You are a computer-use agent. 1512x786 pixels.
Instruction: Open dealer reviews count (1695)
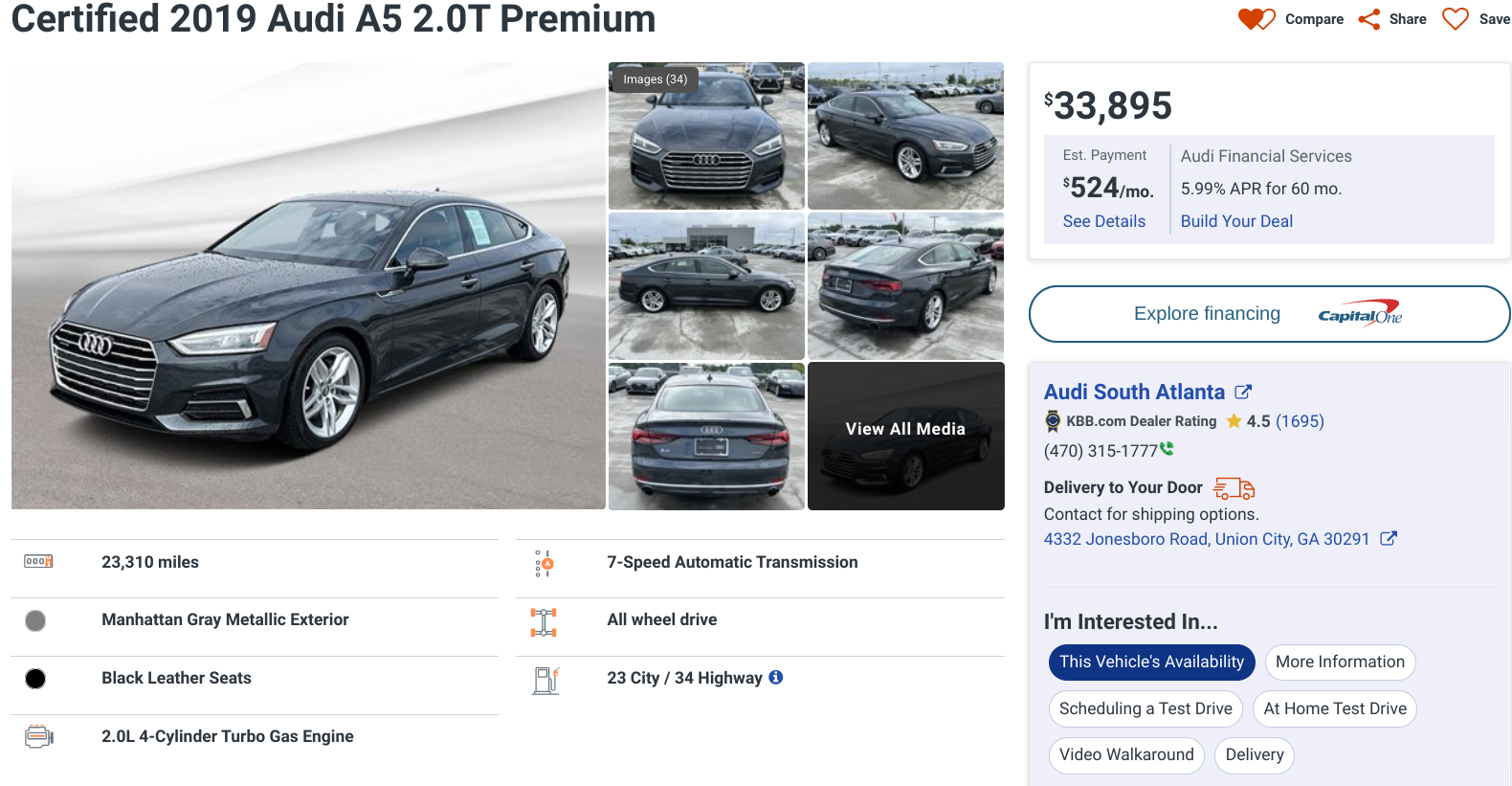point(1300,421)
